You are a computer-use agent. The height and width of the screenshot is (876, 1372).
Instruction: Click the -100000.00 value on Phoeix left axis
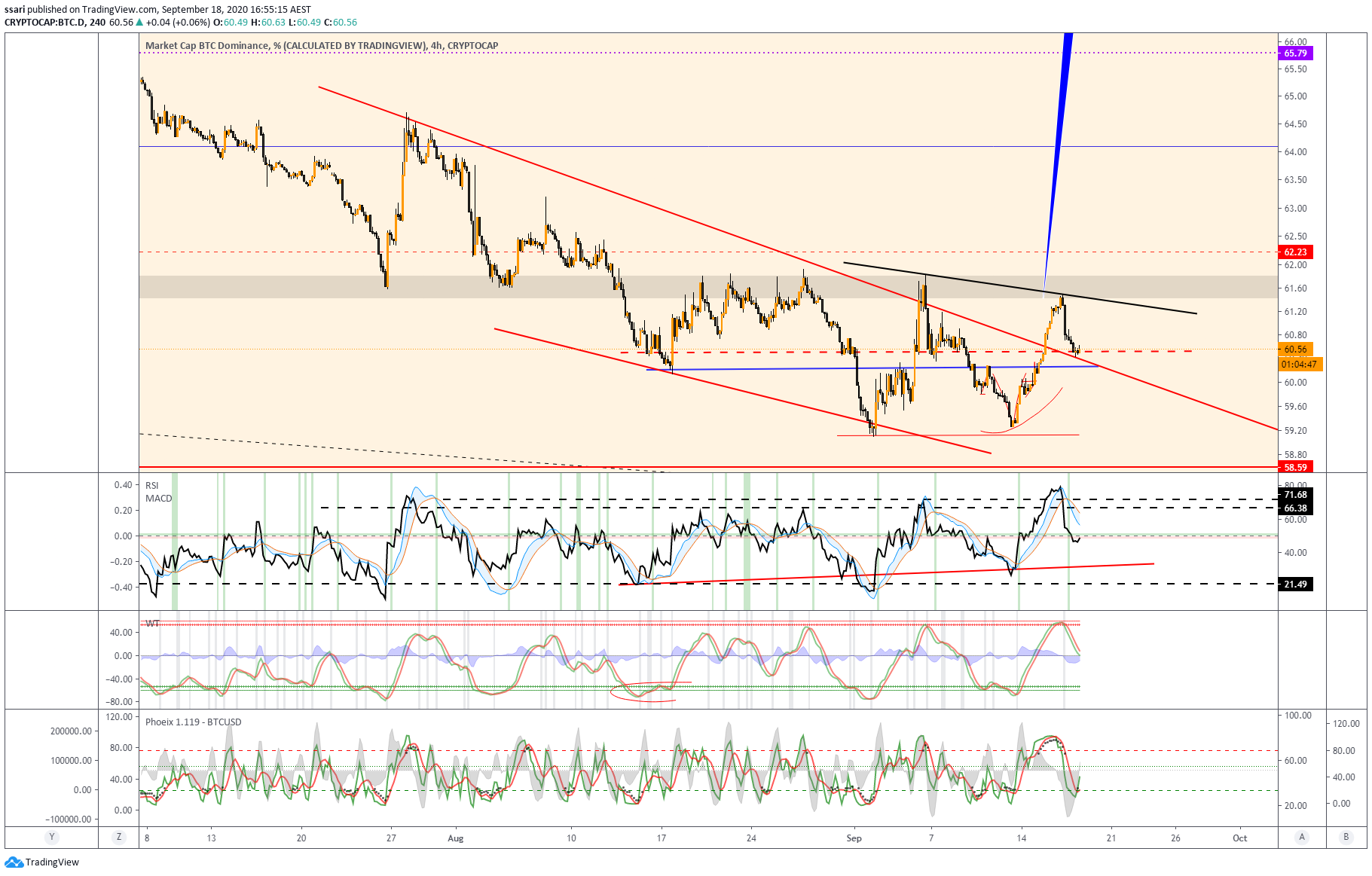point(69,820)
